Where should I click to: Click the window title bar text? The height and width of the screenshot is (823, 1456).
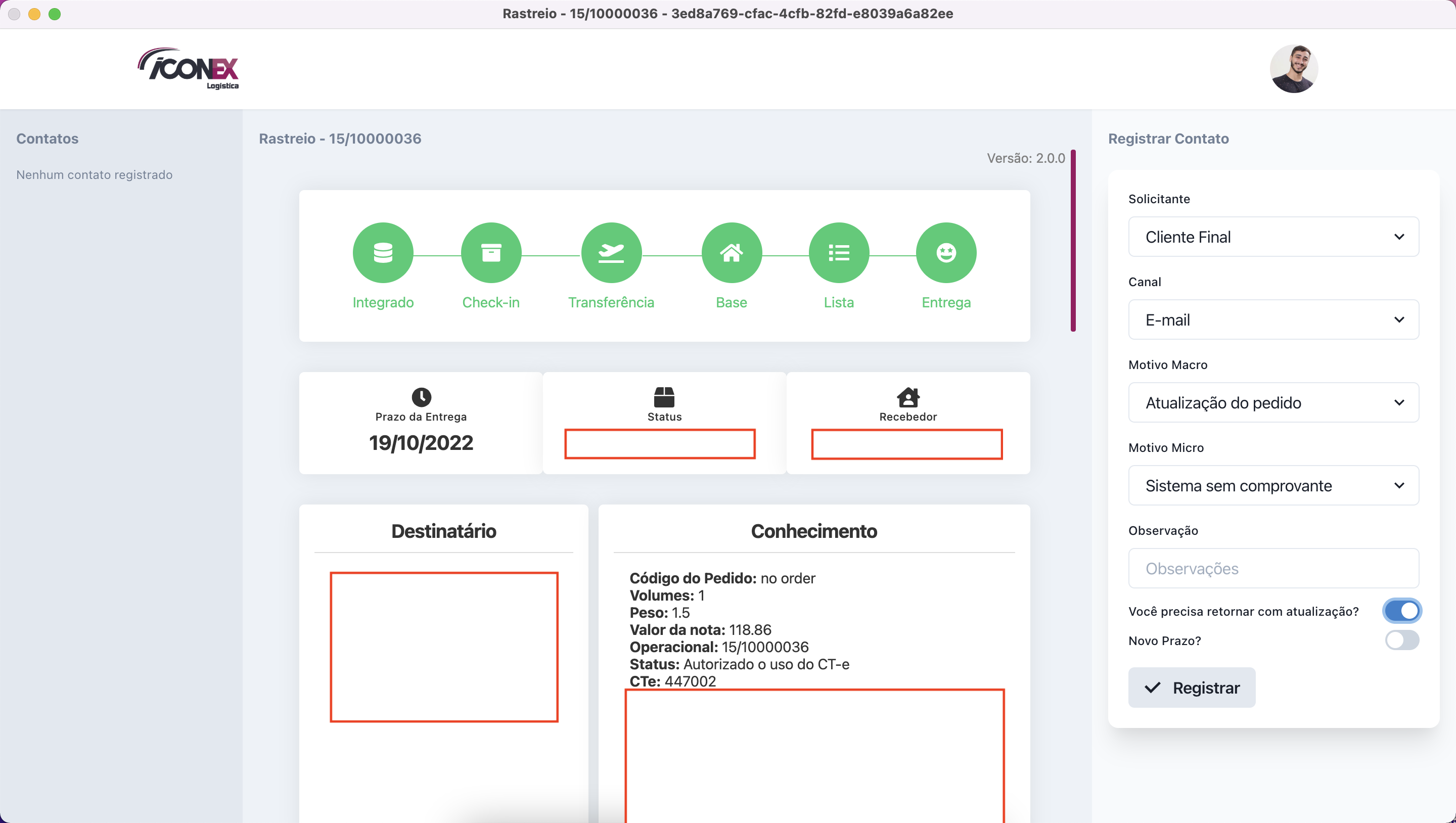(x=727, y=14)
